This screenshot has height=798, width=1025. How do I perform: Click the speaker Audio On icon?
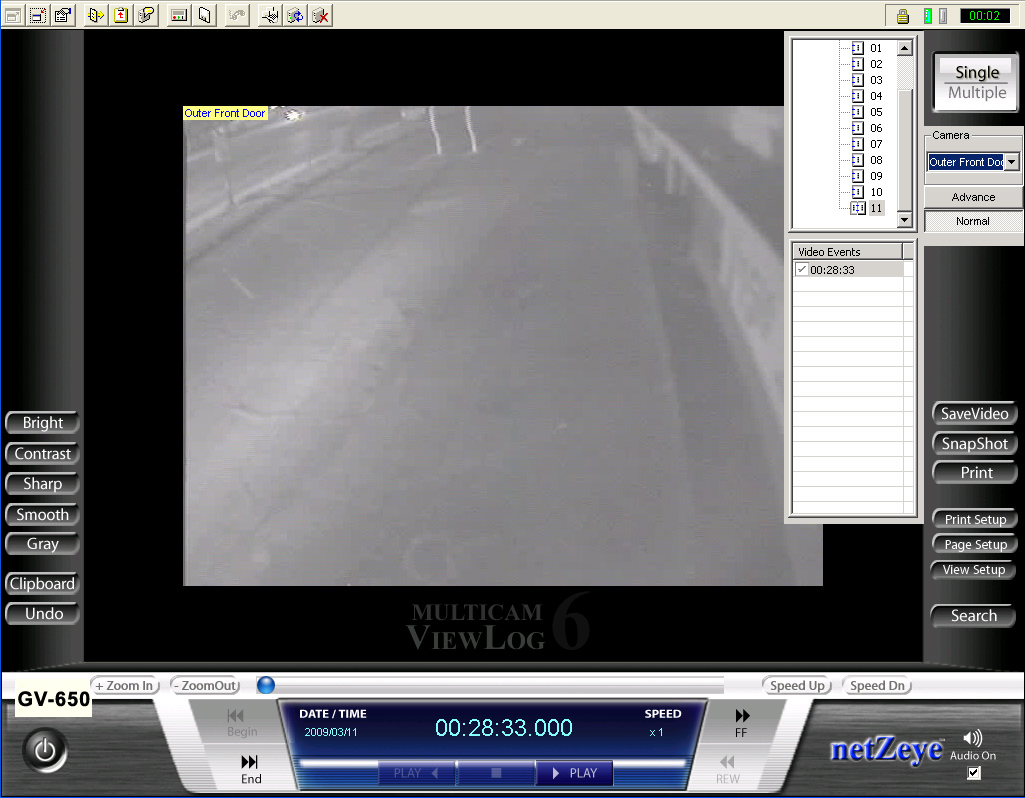pos(973,739)
